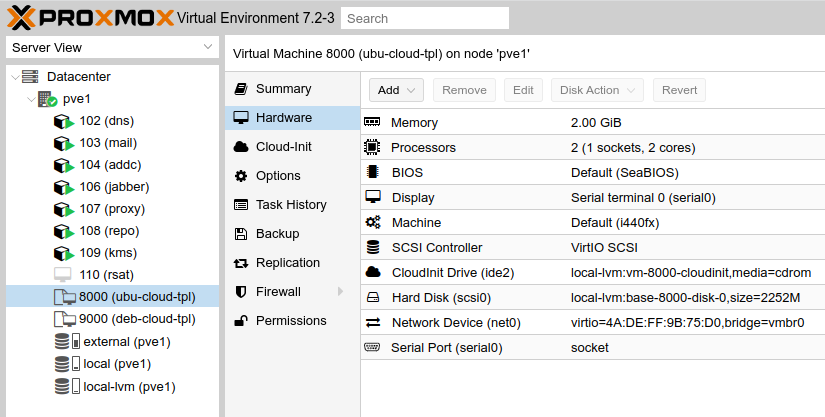Open the Disk Action dropdown

[597, 90]
